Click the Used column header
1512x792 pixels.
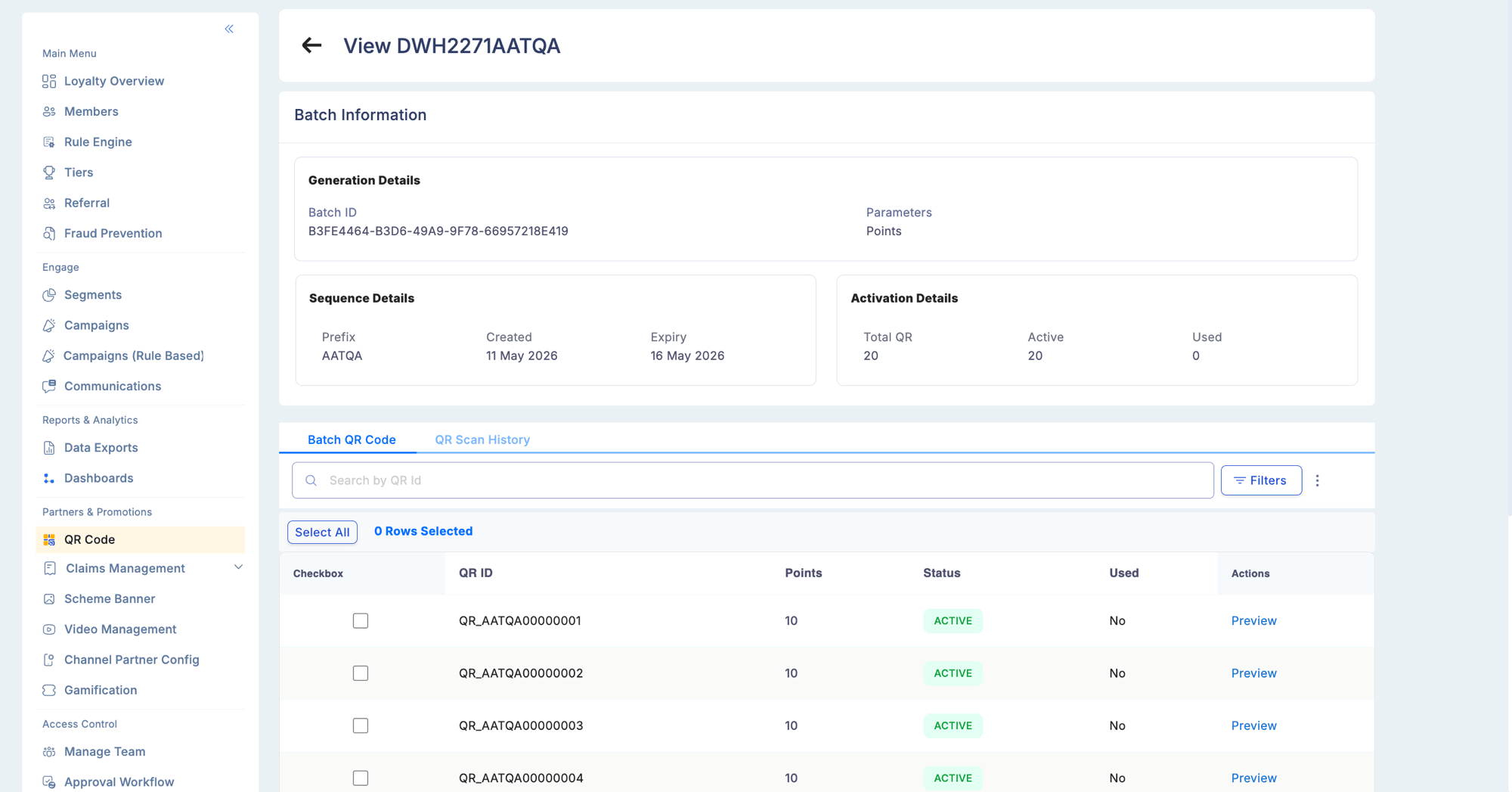[1123, 573]
